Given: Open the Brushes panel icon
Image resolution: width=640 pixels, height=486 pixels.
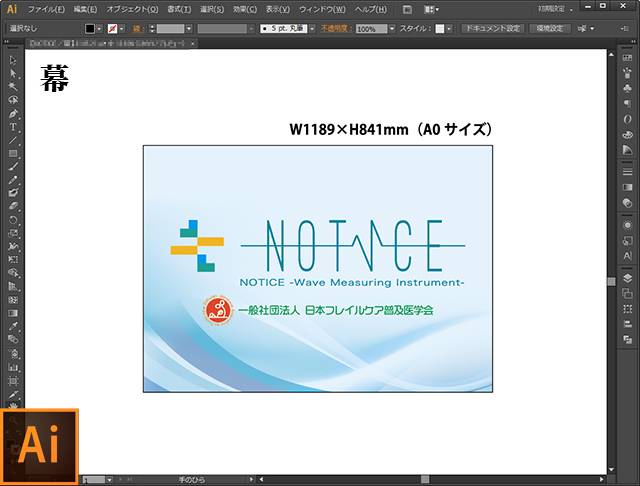Looking at the screenshot, I should [627, 73].
